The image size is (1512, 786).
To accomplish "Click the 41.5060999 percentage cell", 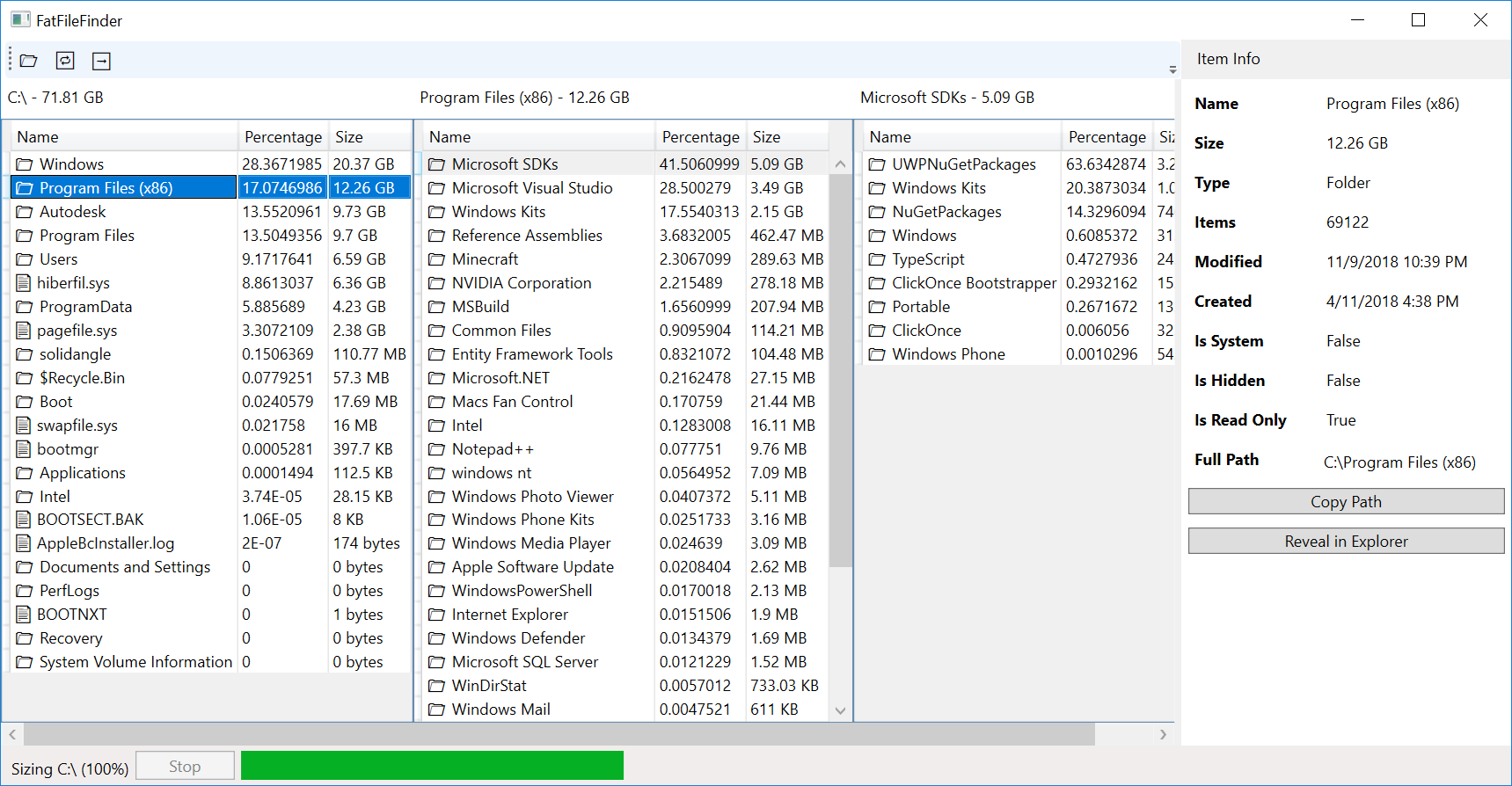I will [x=699, y=164].
